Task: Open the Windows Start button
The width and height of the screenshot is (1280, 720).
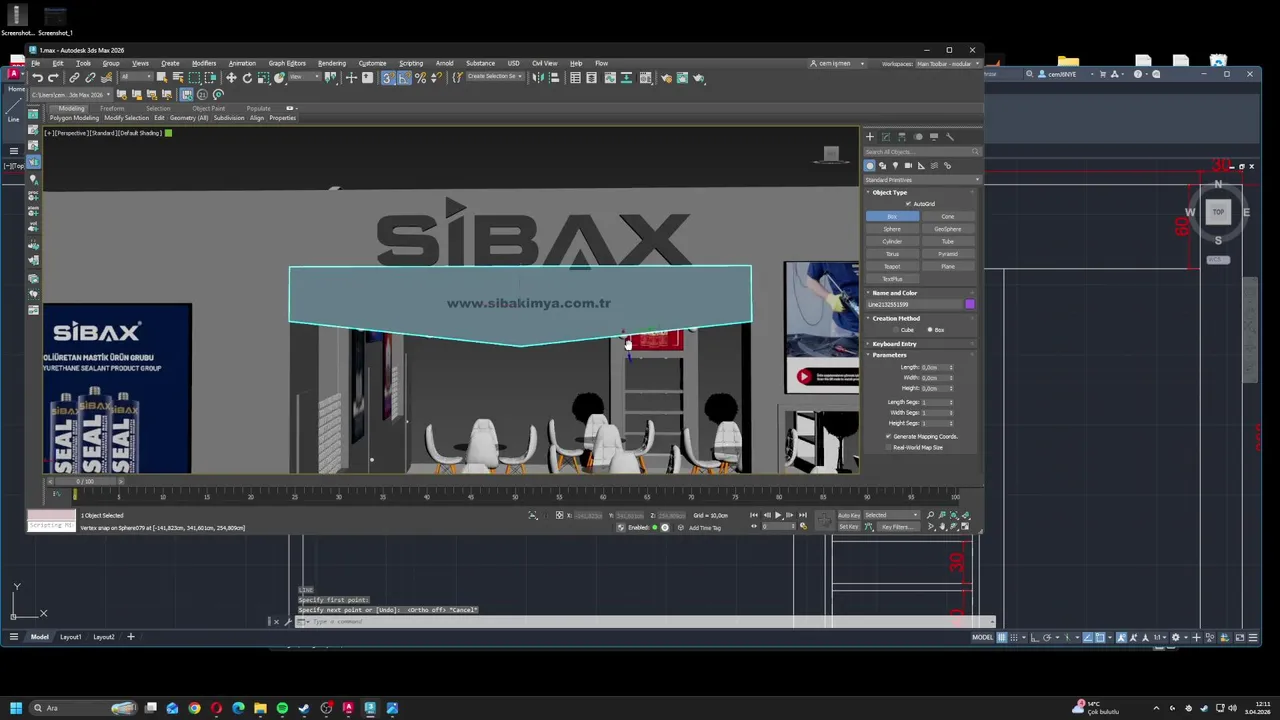Action: (x=15, y=708)
